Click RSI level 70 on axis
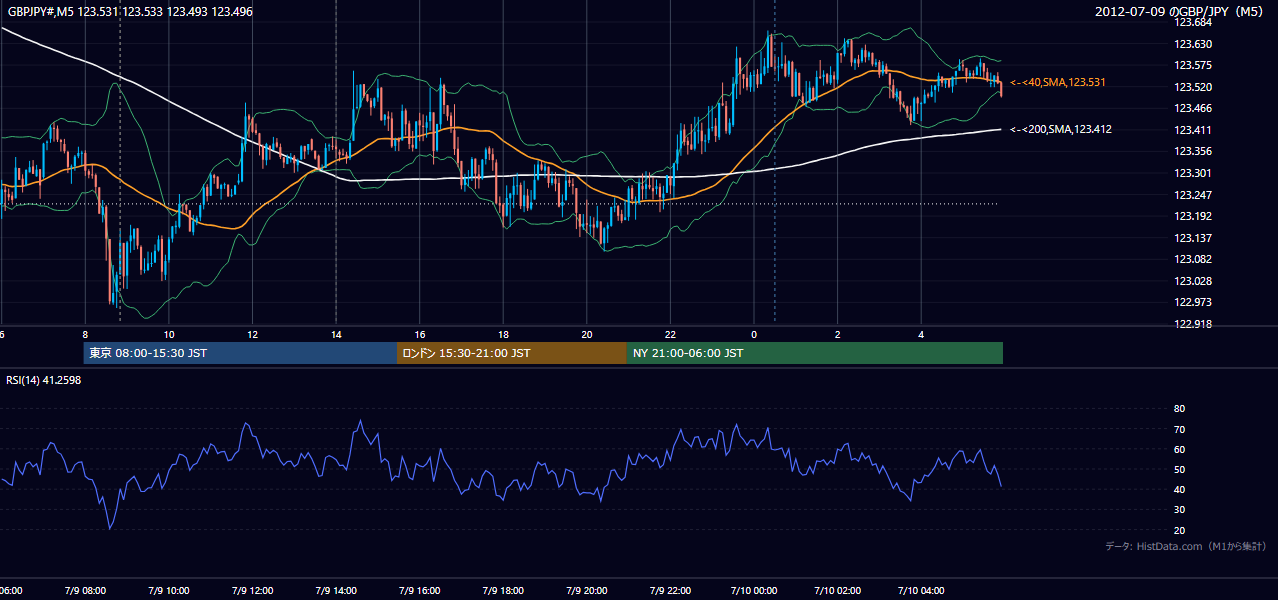1278x600 pixels. coord(1180,429)
